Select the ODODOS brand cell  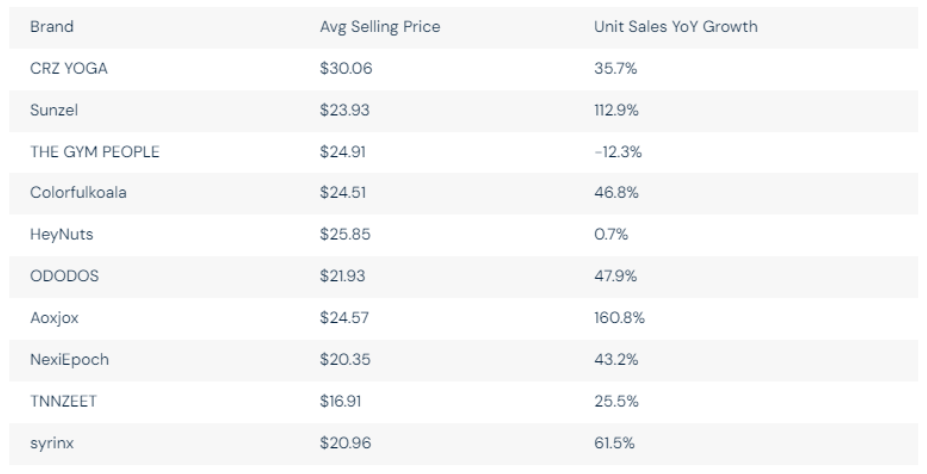[x=64, y=277]
